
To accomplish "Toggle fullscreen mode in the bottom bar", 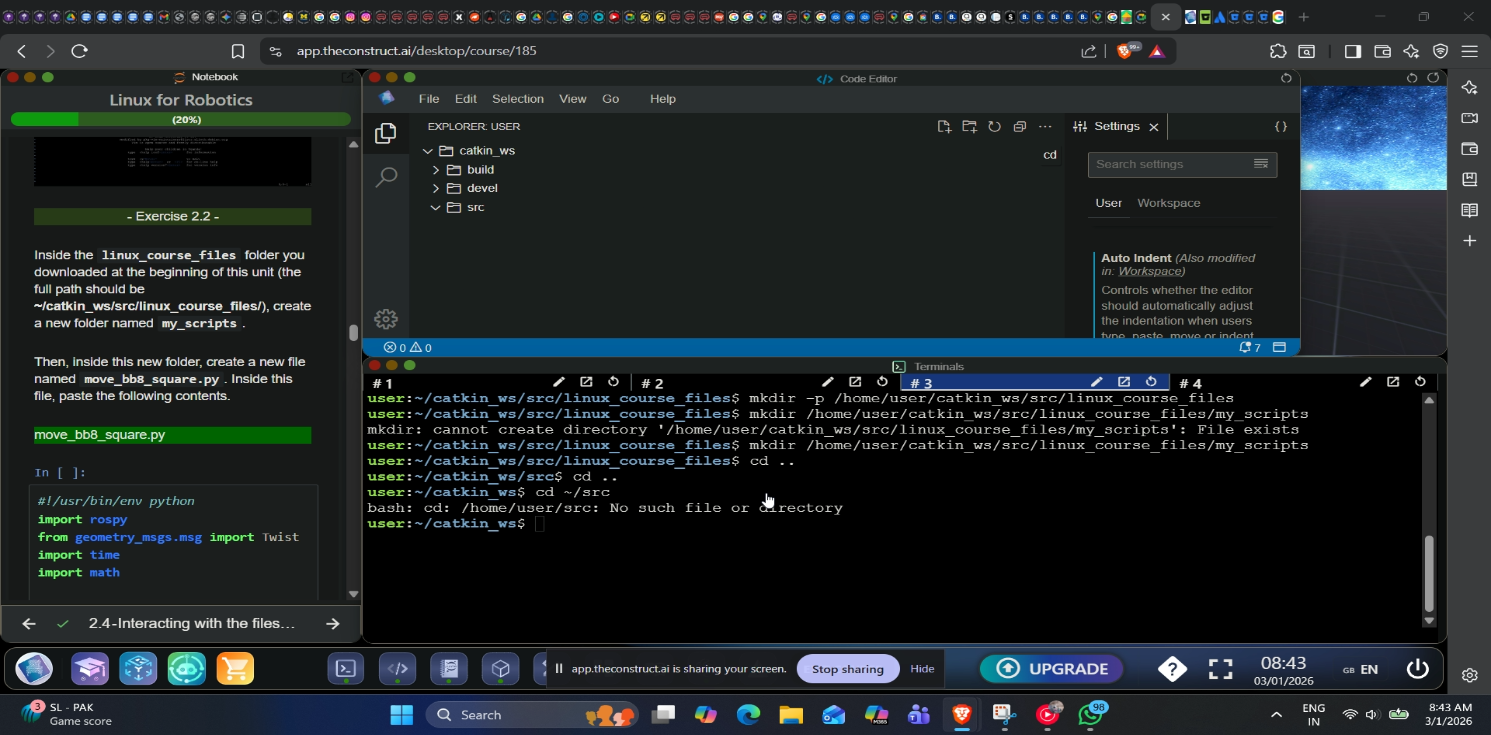I will (x=1220, y=669).
